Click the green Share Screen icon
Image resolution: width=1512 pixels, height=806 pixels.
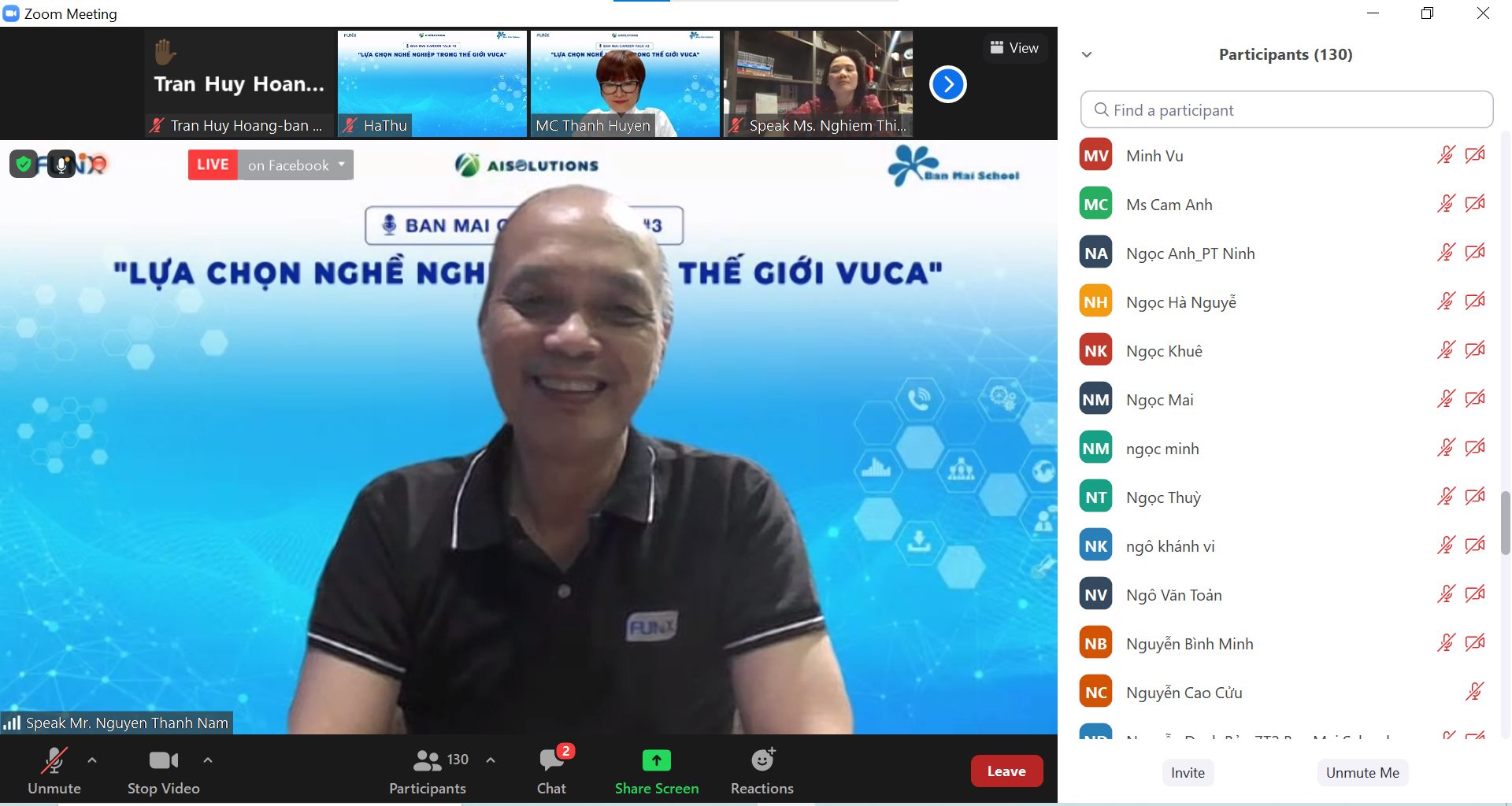tap(656, 760)
